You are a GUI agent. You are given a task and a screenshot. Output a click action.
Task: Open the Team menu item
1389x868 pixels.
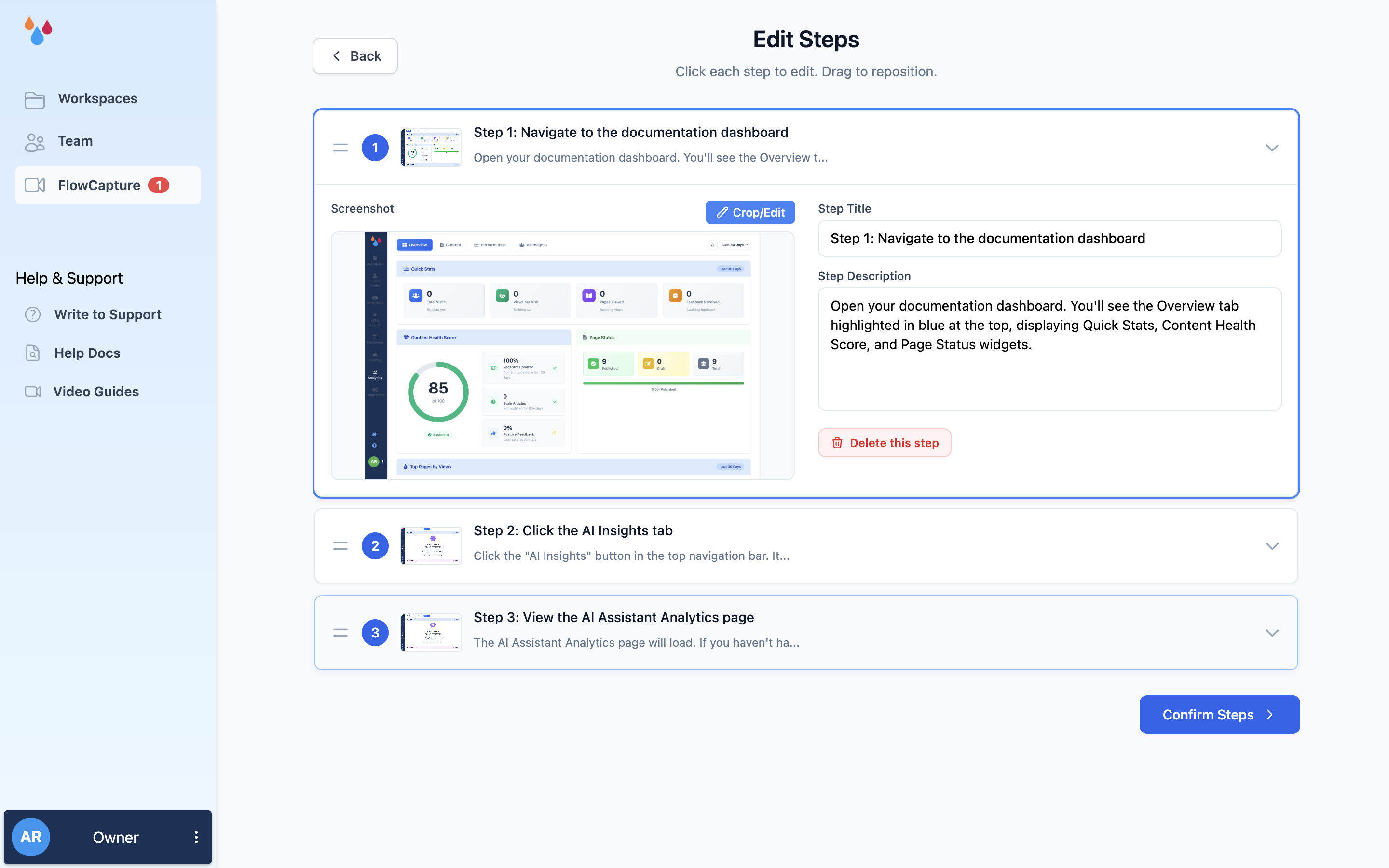coord(108,141)
